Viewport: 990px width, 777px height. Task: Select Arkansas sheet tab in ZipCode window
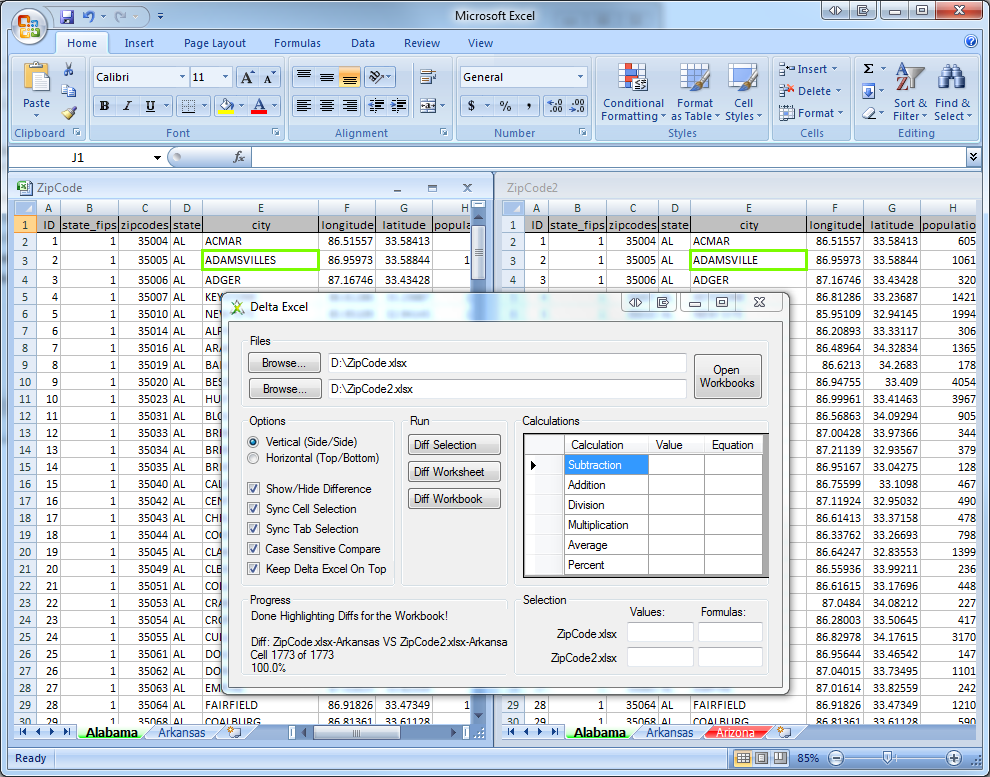click(x=182, y=732)
